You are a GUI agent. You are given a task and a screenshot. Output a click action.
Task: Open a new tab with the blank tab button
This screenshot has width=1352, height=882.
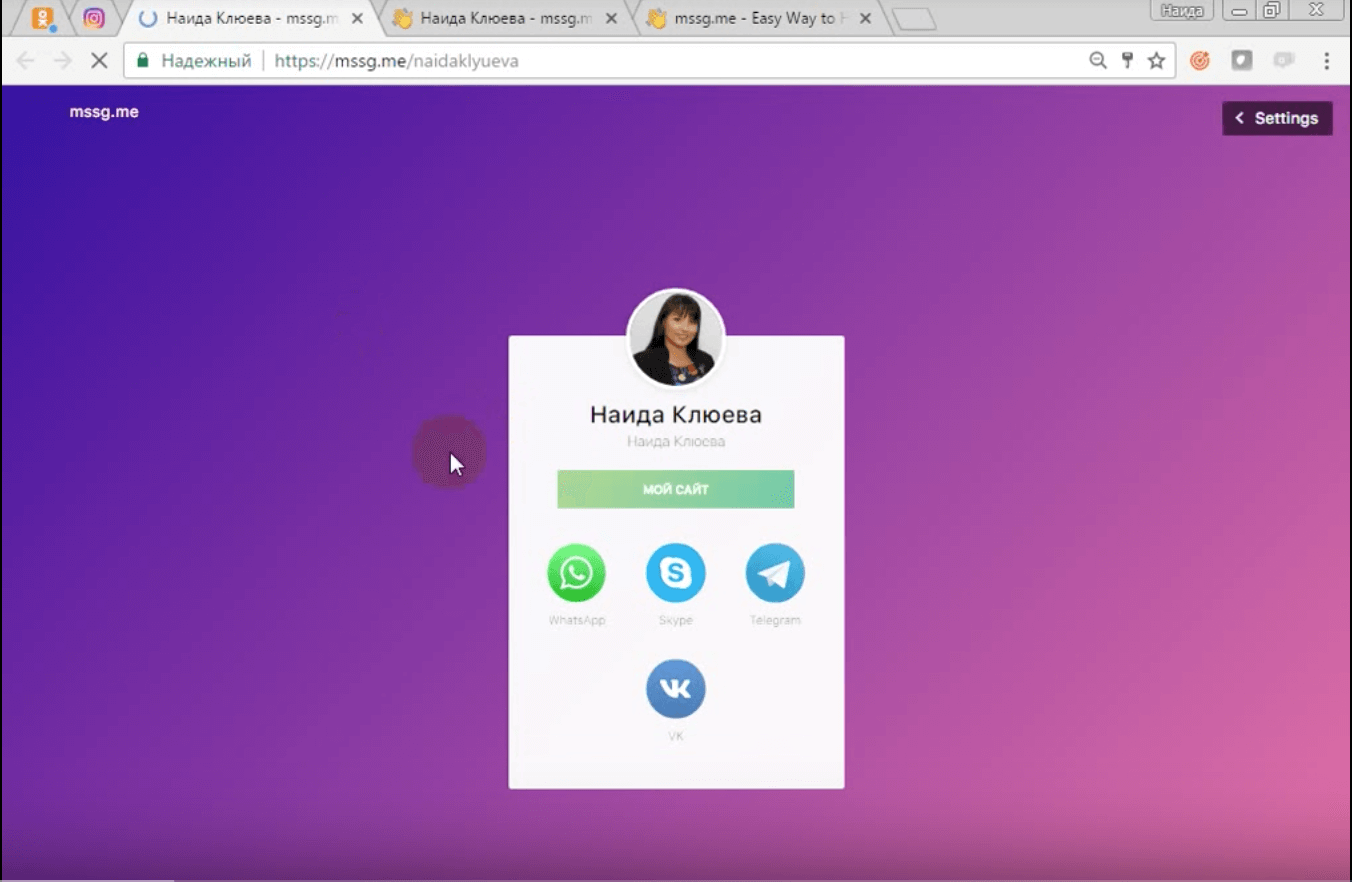point(913,19)
